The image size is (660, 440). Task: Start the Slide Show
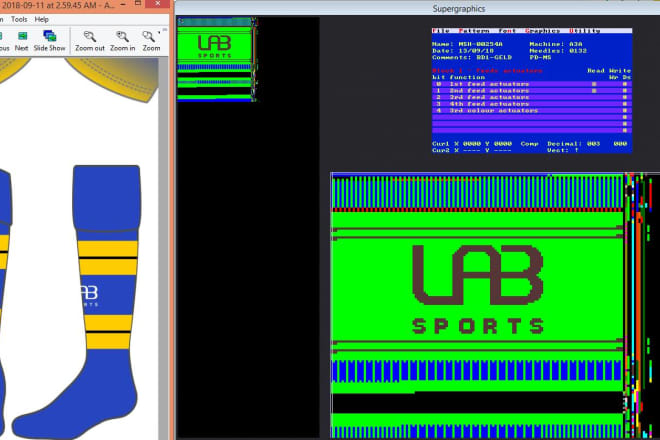(x=50, y=41)
